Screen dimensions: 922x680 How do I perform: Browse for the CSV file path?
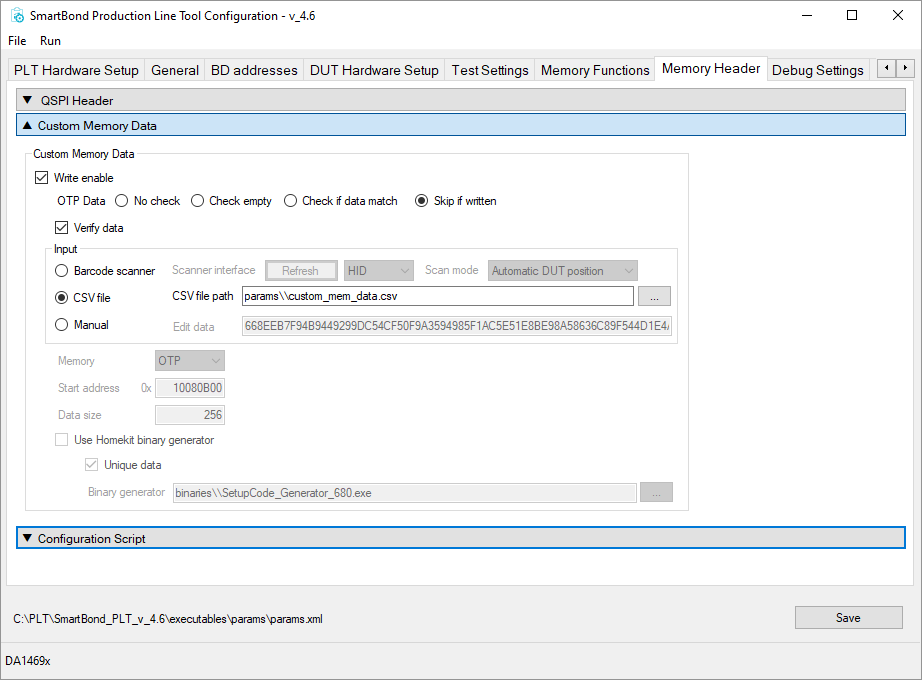click(x=654, y=296)
